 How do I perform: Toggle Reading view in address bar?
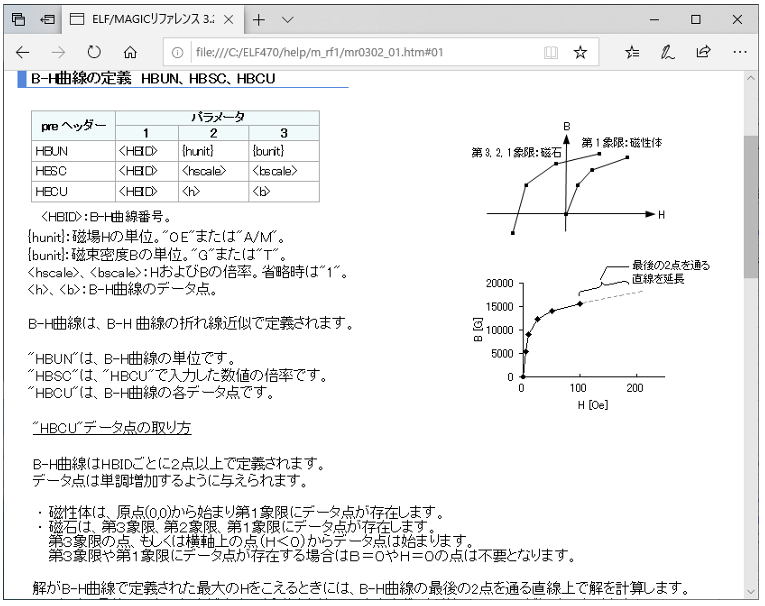point(550,52)
